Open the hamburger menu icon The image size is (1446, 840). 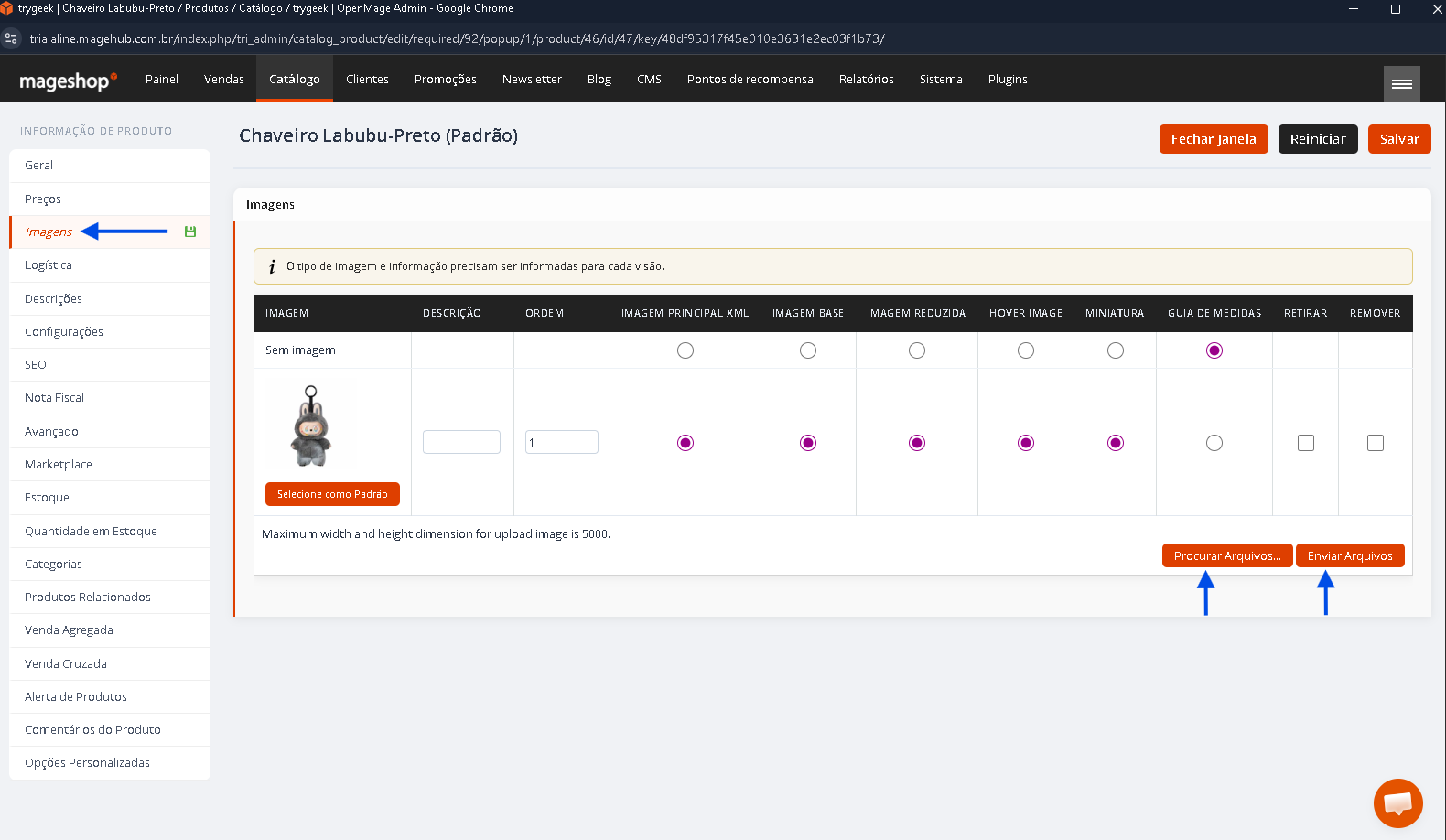[1401, 83]
